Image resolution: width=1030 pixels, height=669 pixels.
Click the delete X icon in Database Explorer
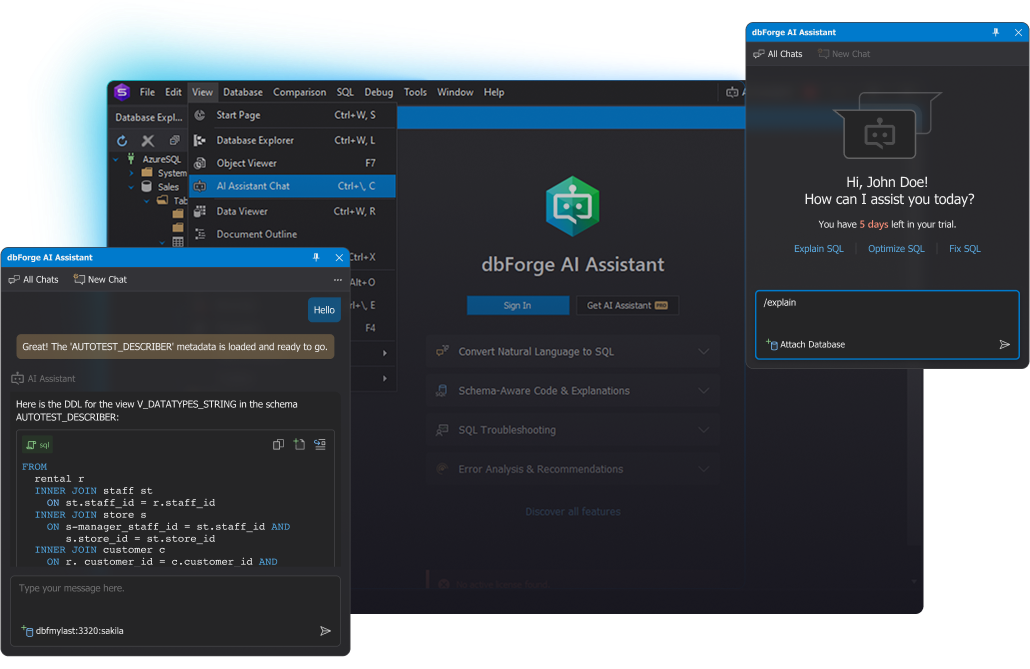pos(148,141)
